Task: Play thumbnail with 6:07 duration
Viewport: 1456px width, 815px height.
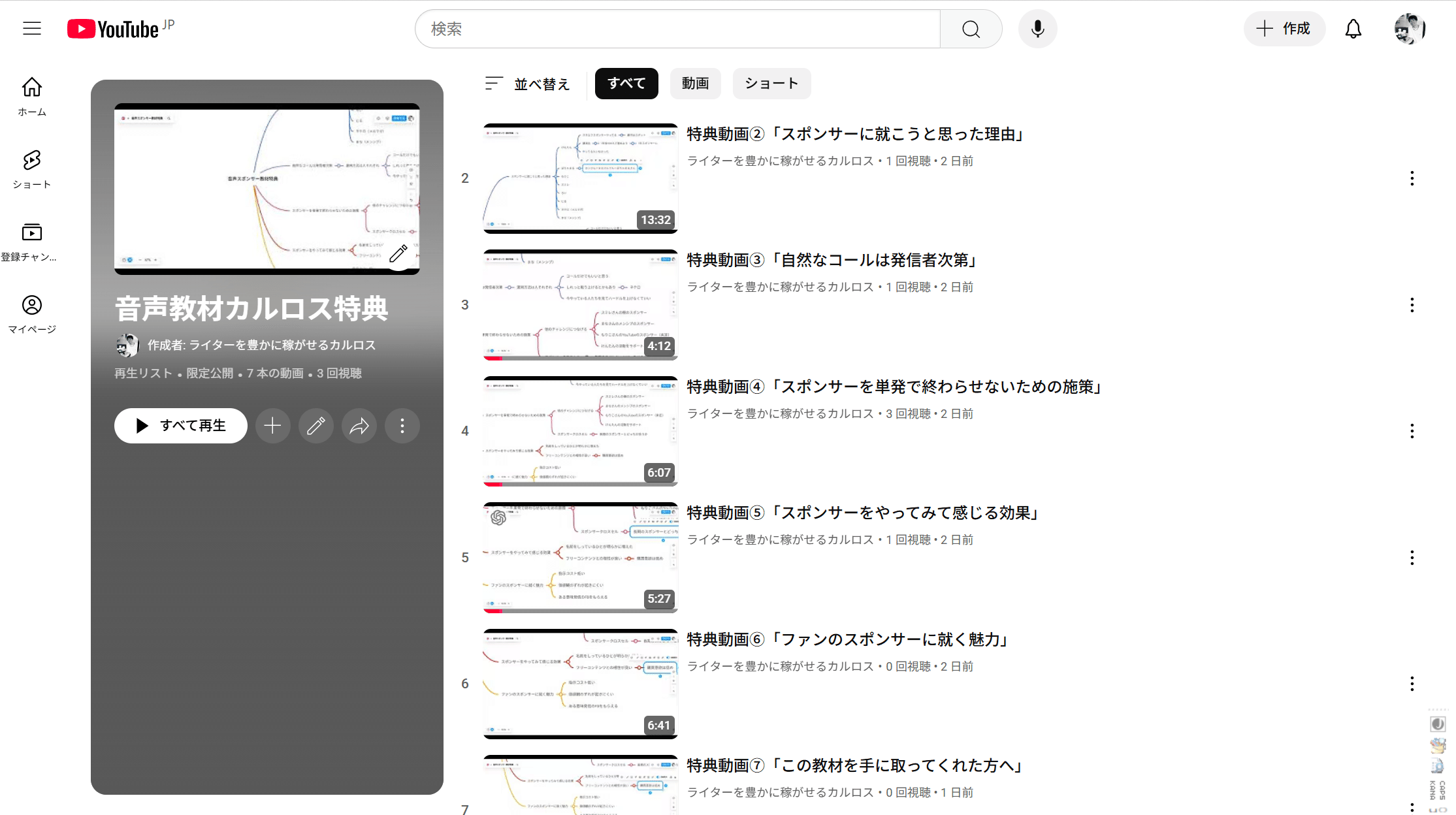Action: [581, 431]
